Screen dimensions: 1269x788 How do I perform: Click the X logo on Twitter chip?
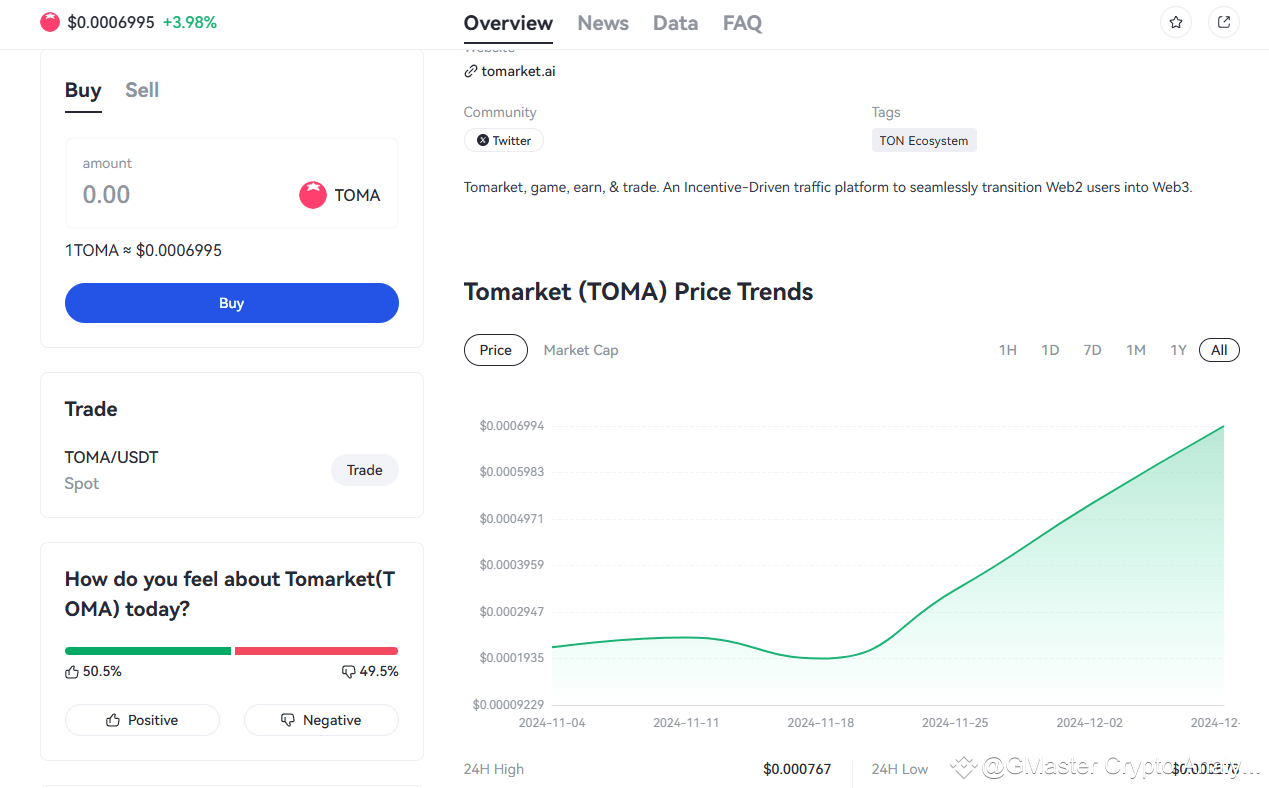pos(483,141)
